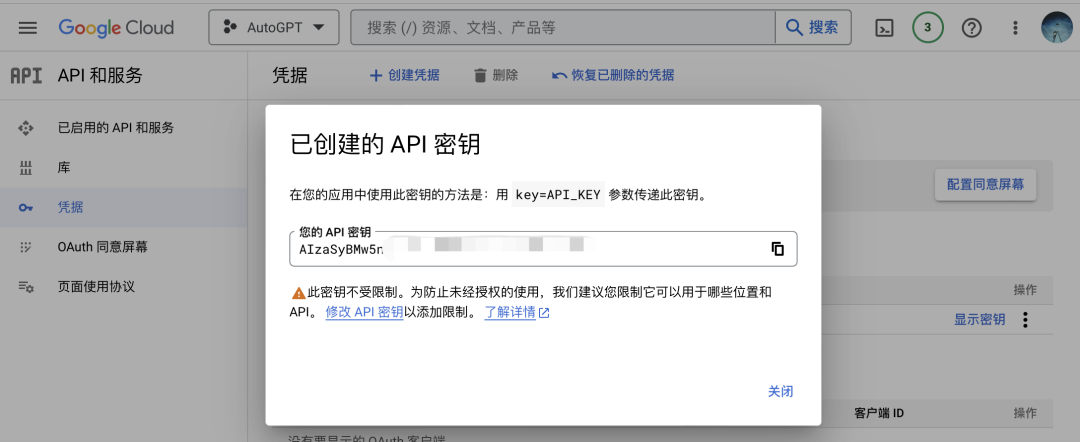Click the OAuth 同意屏幕 icon
The width and height of the screenshot is (1080, 442).
pyautogui.click(x=25, y=246)
